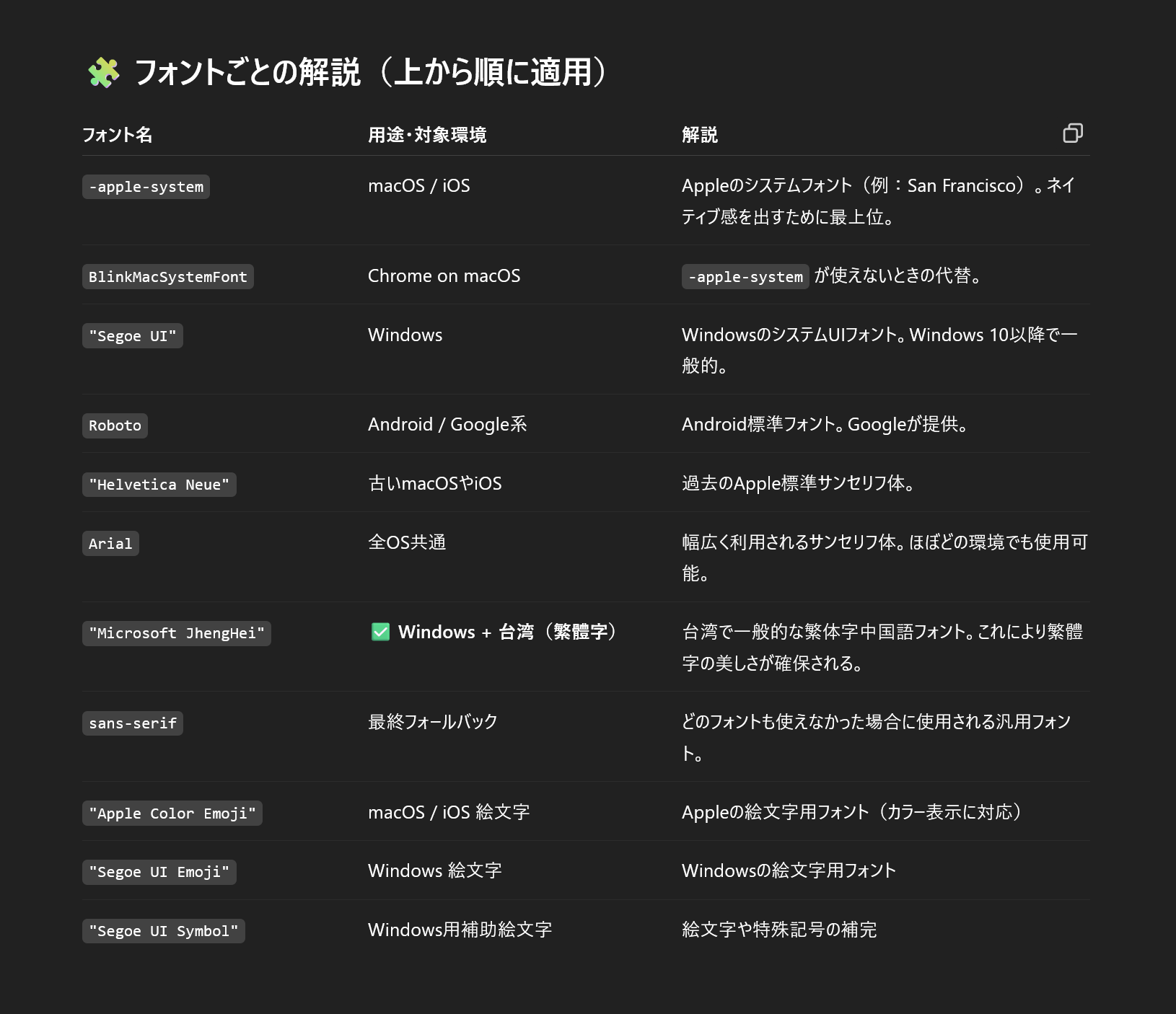
Task: Select the "Segoe UI Emoji" code tag
Action: 159,872
